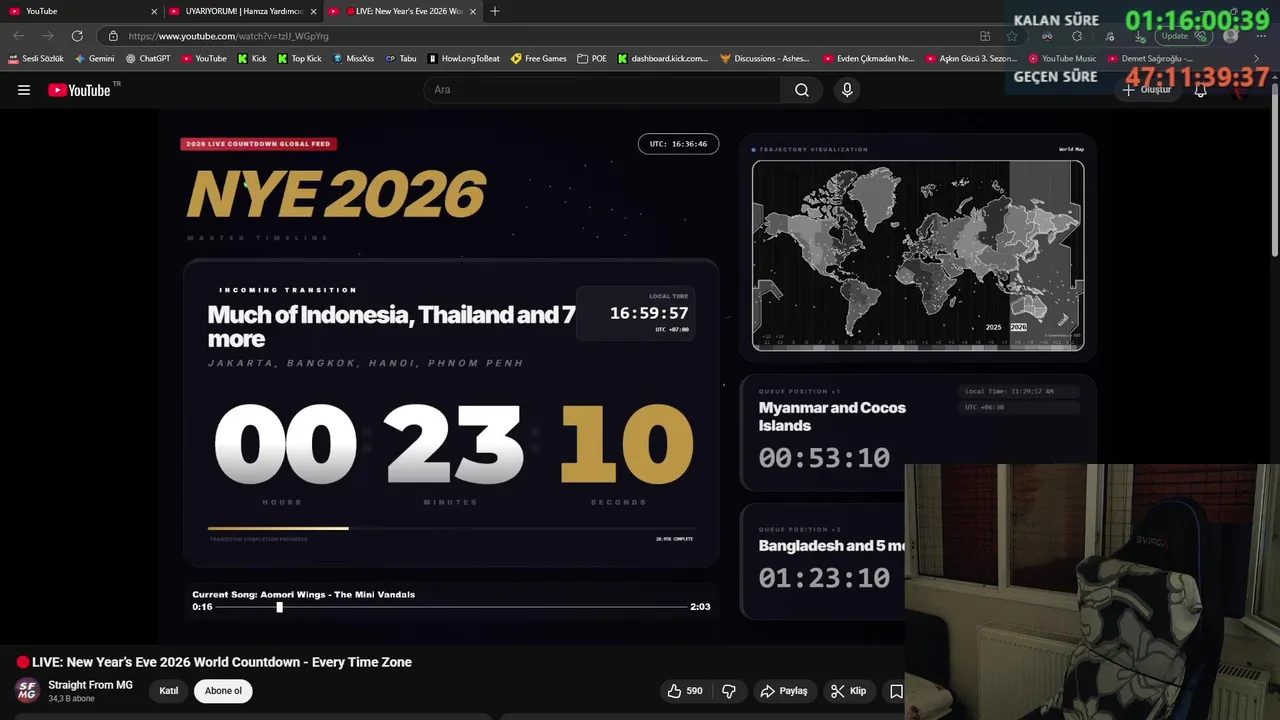Open the YouTube Music bookmark
The image size is (1280, 720).
(x=1062, y=59)
